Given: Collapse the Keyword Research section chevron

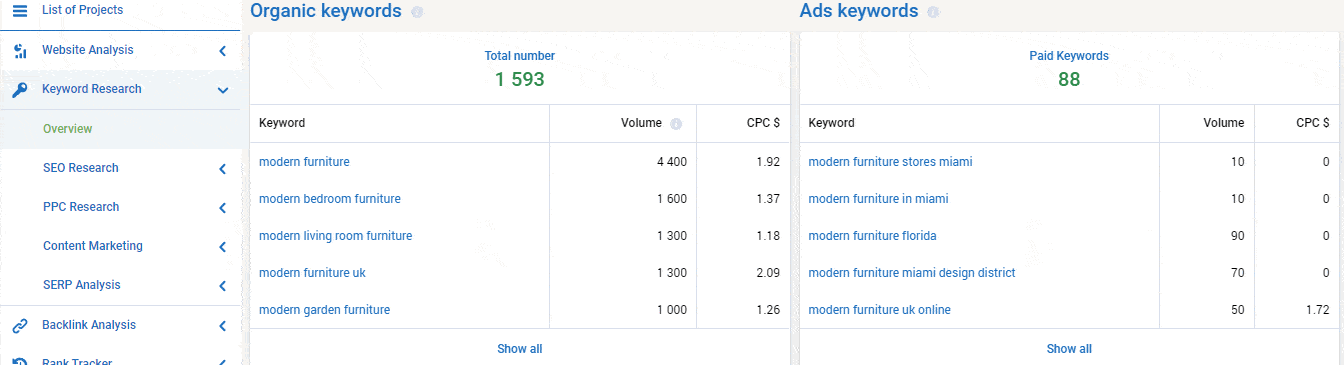Looking at the screenshot, I should [222, 90].
